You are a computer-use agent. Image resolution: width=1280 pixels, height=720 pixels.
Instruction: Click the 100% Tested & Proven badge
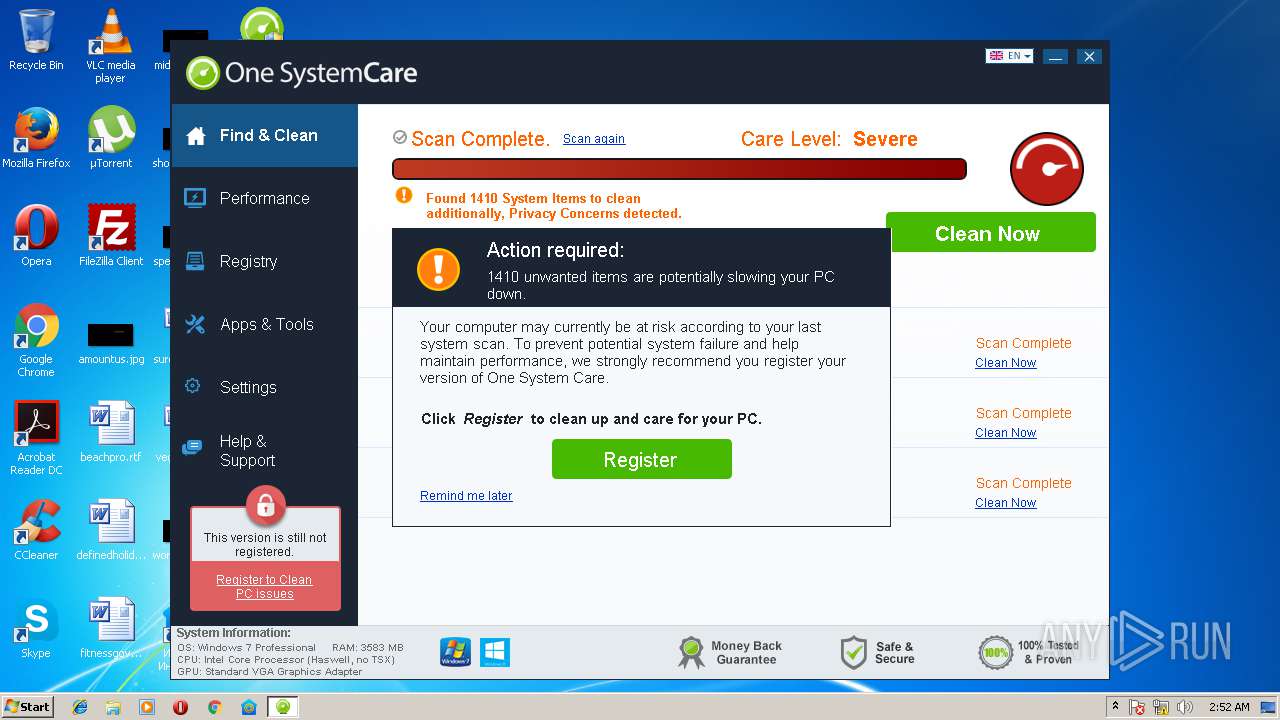[x=1028, y=653]
